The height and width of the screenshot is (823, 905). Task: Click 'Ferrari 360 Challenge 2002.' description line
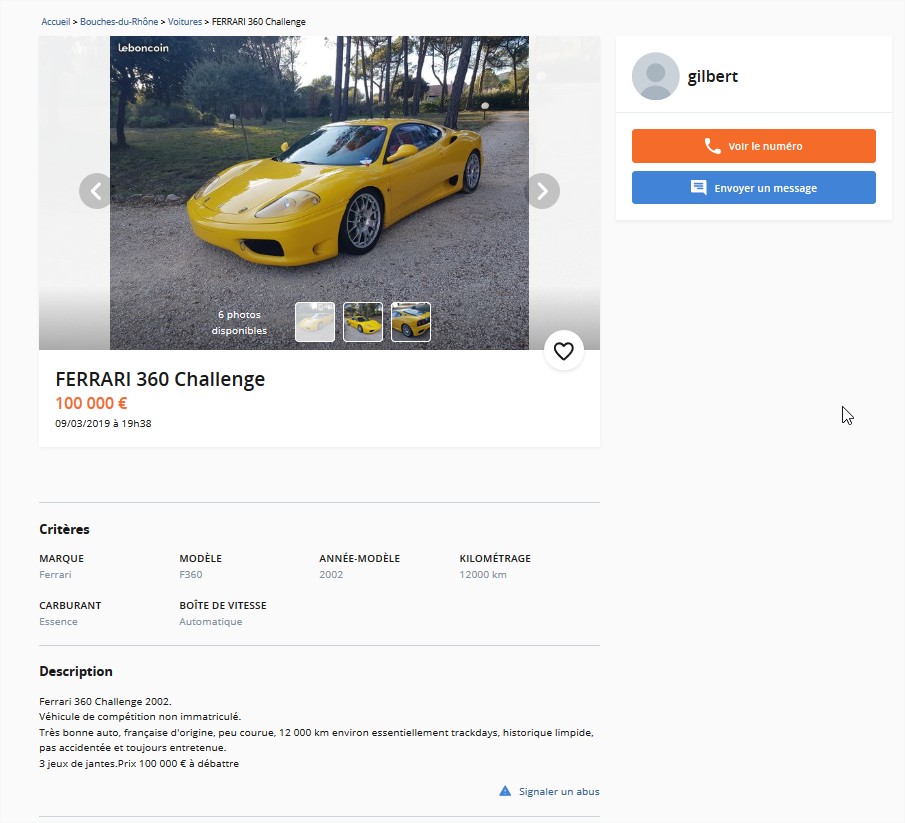pos(105,701)
